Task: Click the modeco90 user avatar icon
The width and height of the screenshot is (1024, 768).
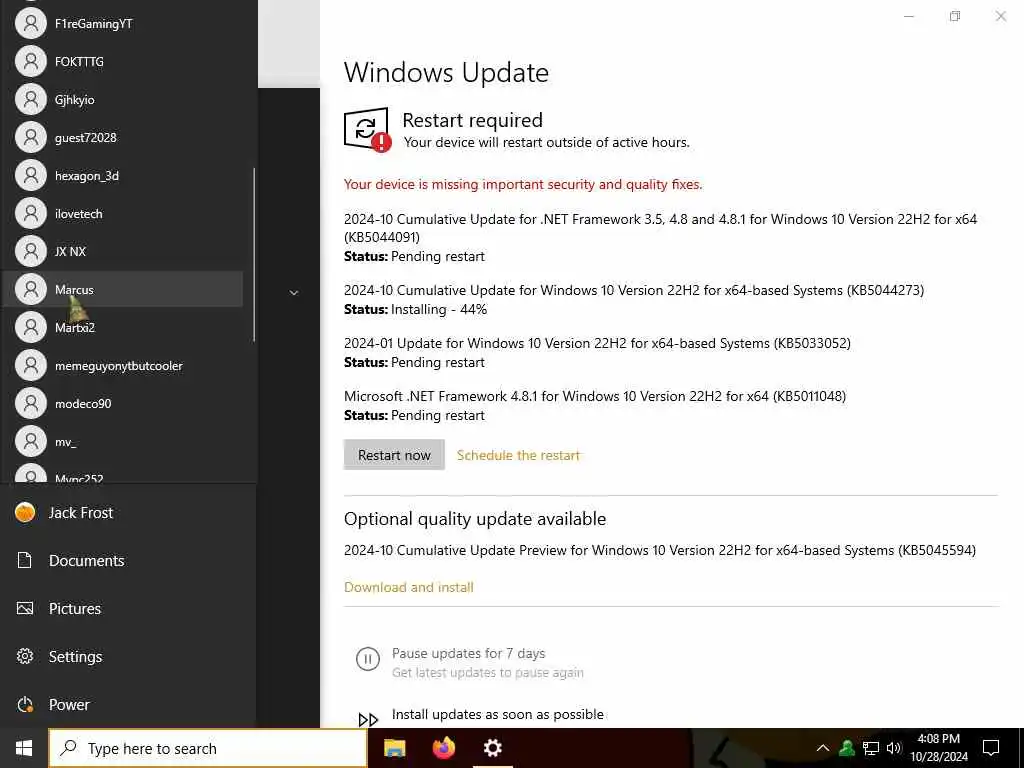Action: (x=31, y=404)
